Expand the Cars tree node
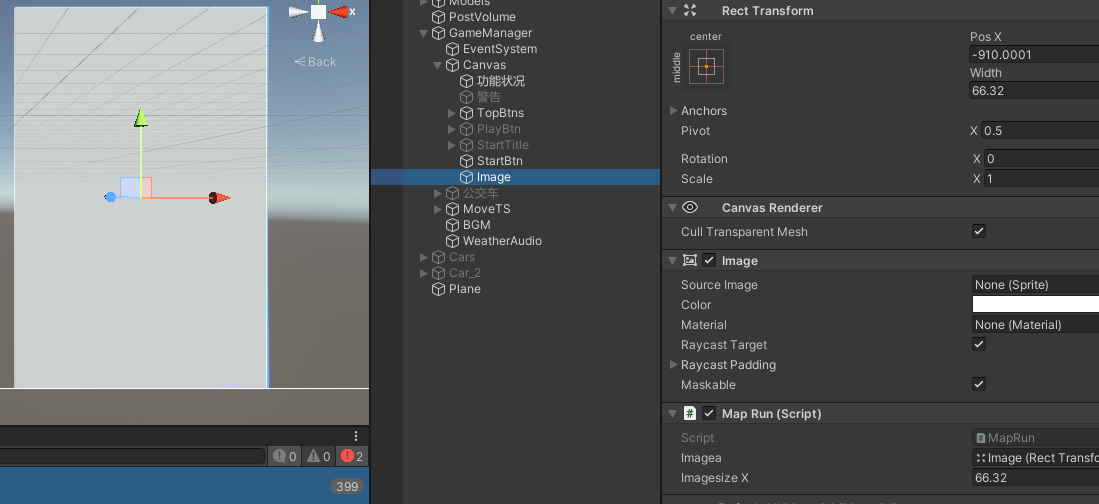This screenshot has height=504, width=1099. [x=423, y=257]
